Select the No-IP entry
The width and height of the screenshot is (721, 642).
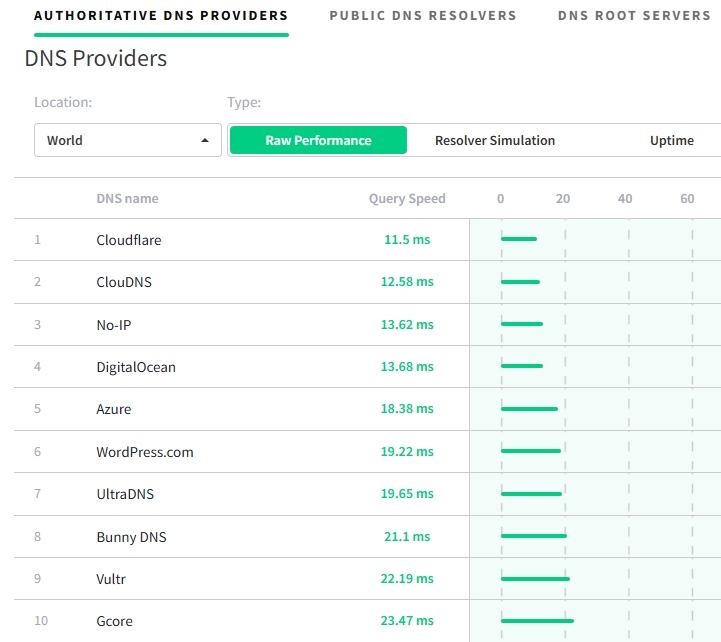tap(114, 325)
